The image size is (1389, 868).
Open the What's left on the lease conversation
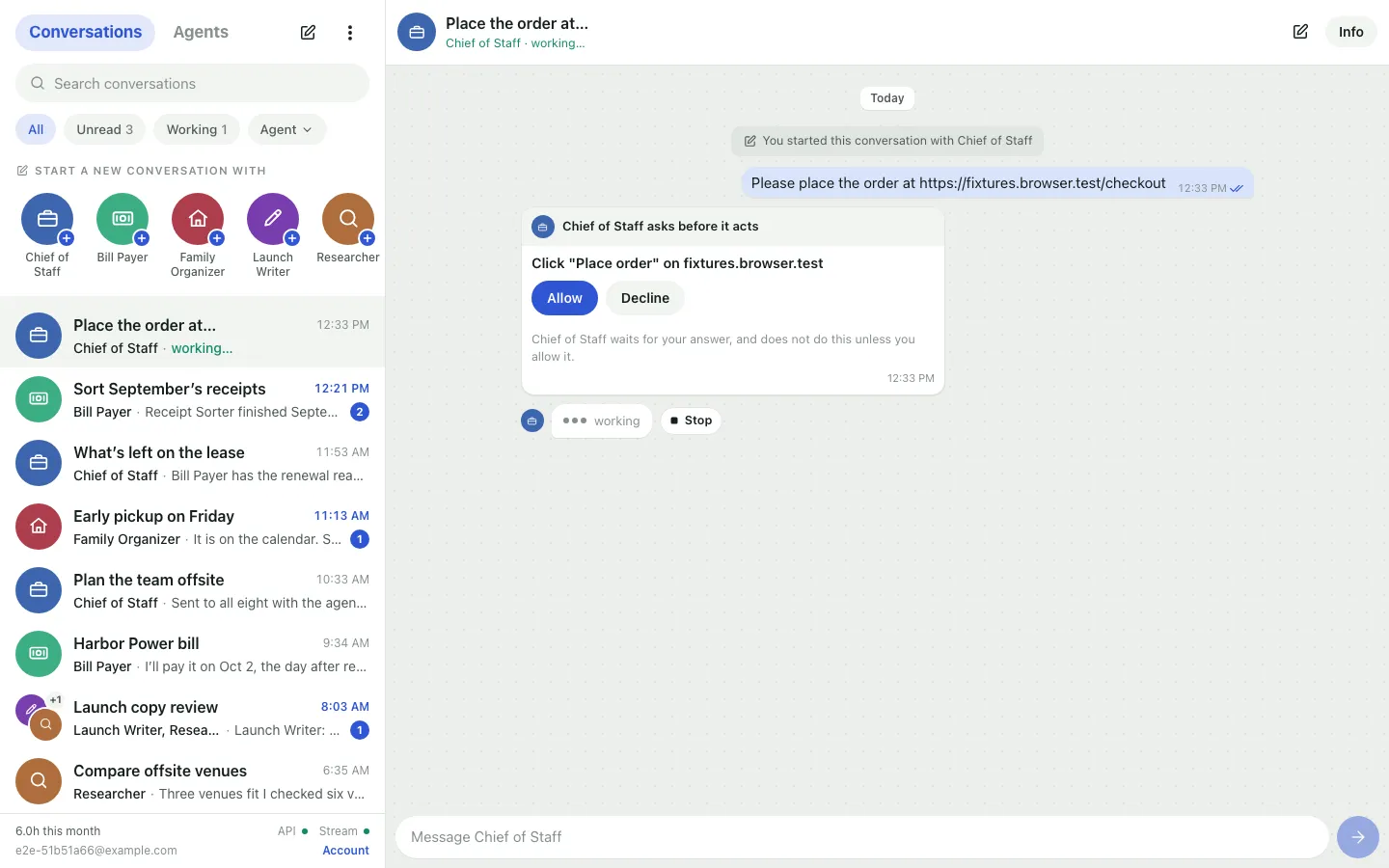[193, 463]
